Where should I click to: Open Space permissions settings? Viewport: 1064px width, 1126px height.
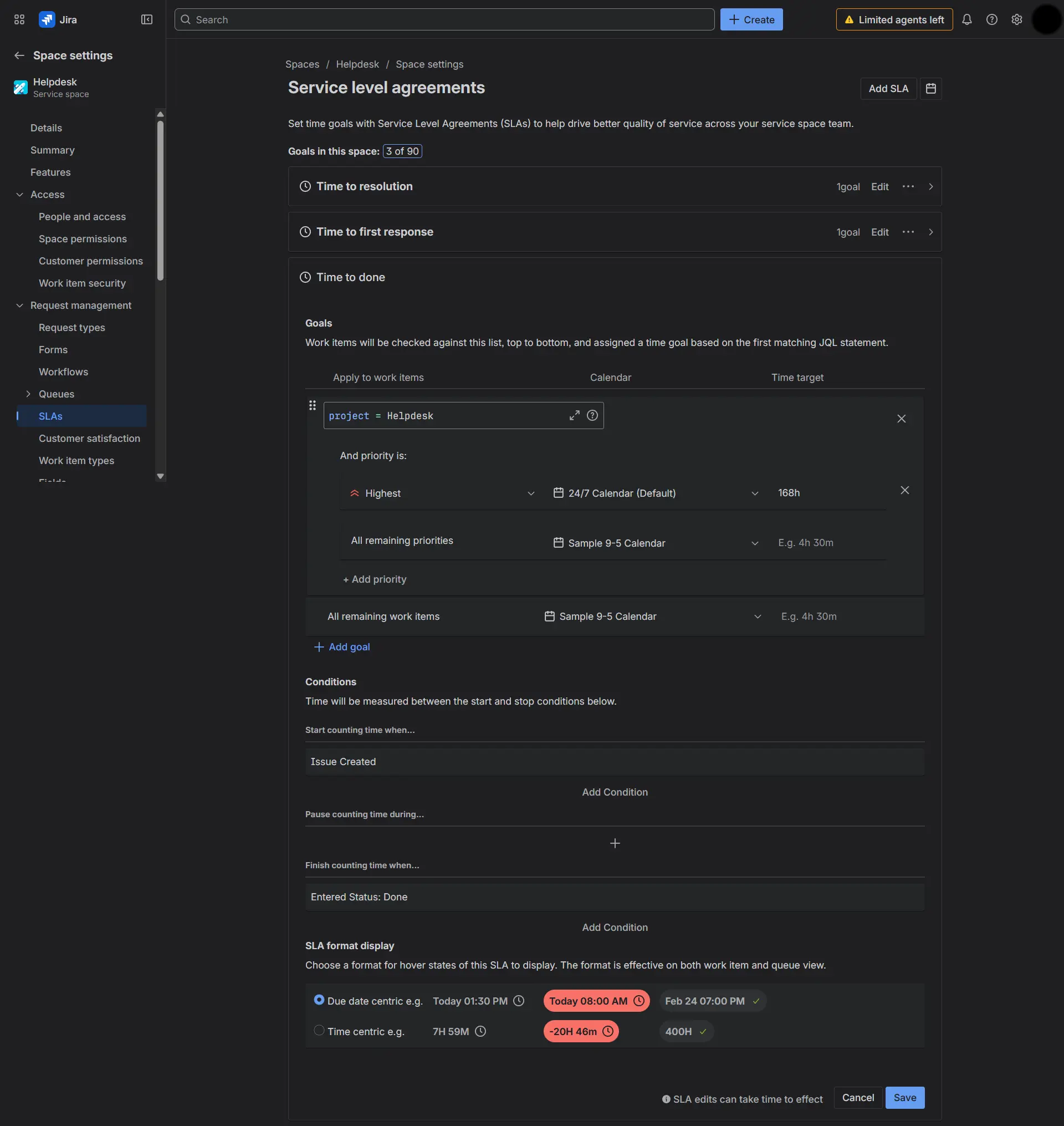(83, 239)
